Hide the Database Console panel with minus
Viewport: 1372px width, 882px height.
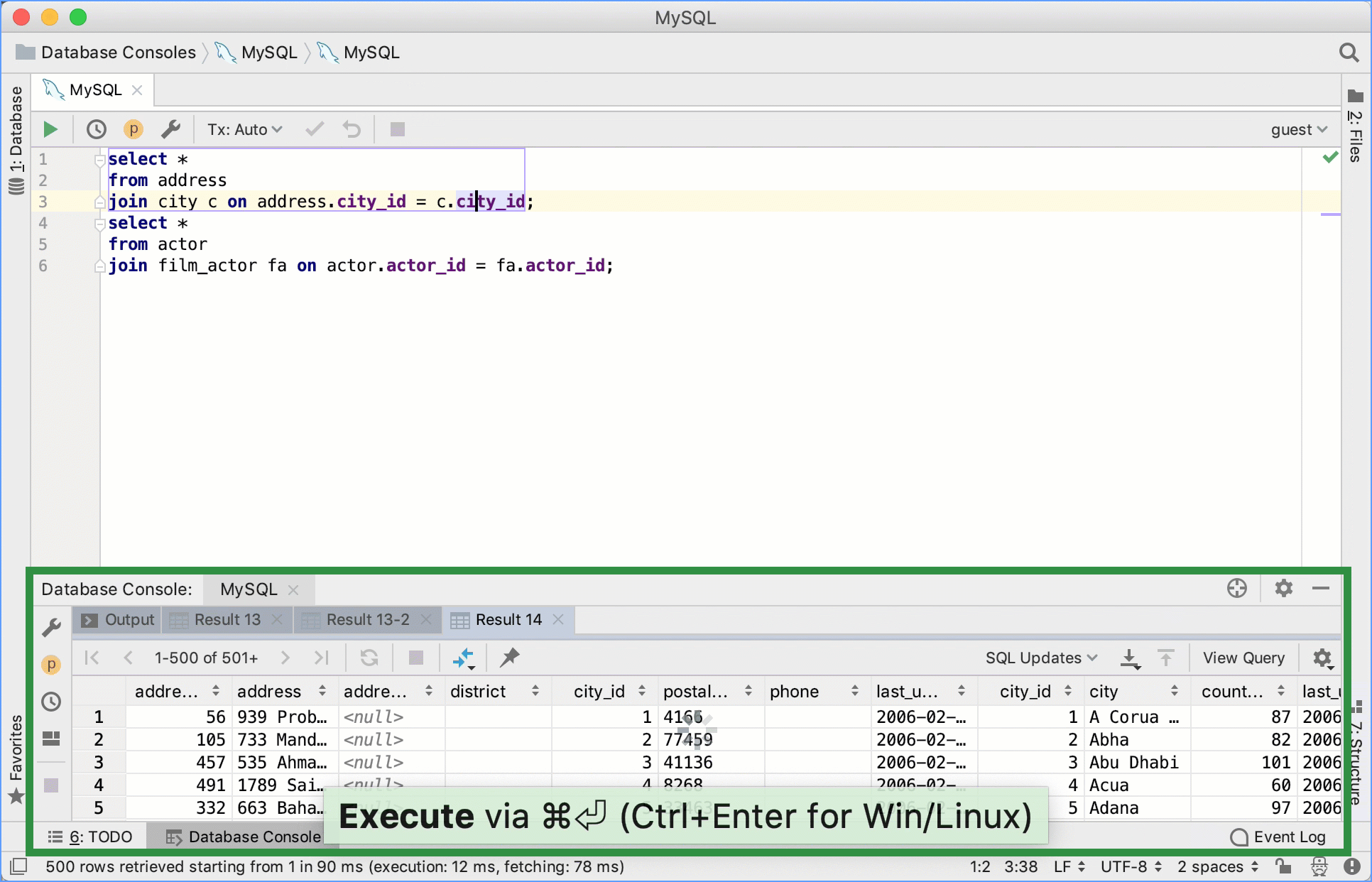[x=1320, y=588]
